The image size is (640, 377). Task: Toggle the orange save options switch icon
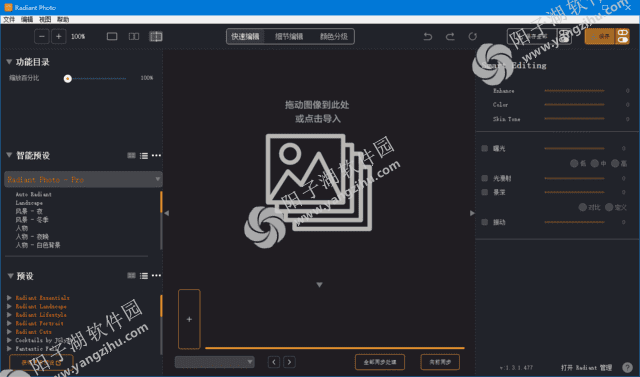coord(622,37)
